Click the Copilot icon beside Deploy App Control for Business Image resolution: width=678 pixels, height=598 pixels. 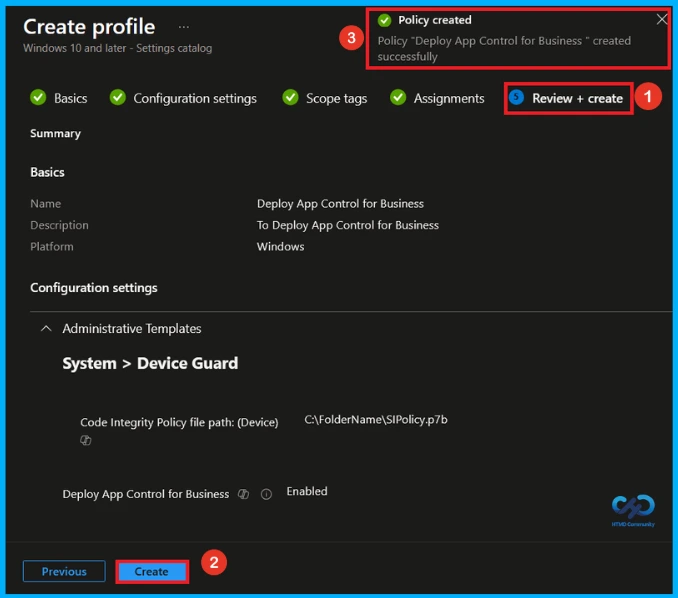(x=243, y=494)
